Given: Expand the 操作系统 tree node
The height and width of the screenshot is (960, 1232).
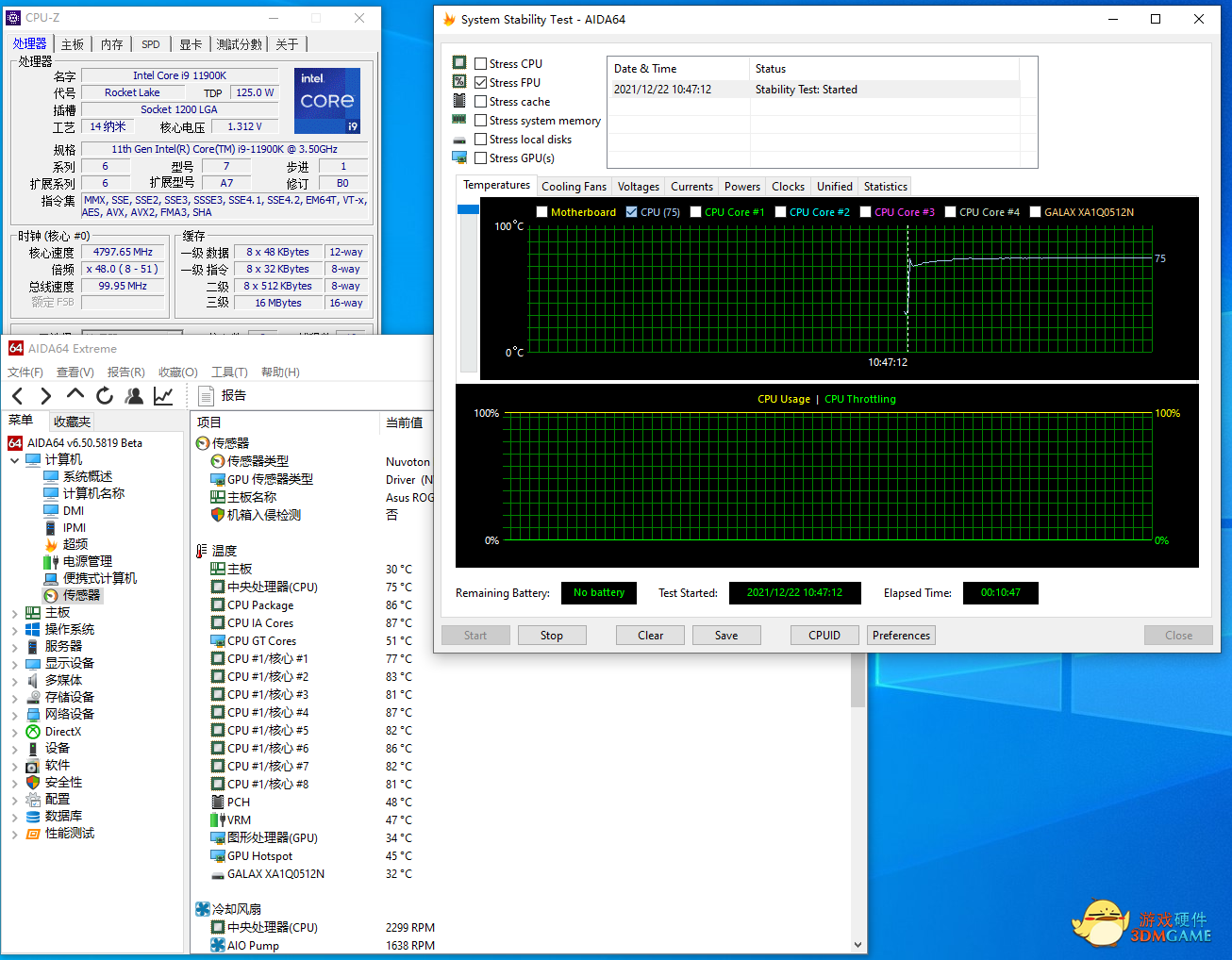Looking at the screenshot, I should click(14, 630).
